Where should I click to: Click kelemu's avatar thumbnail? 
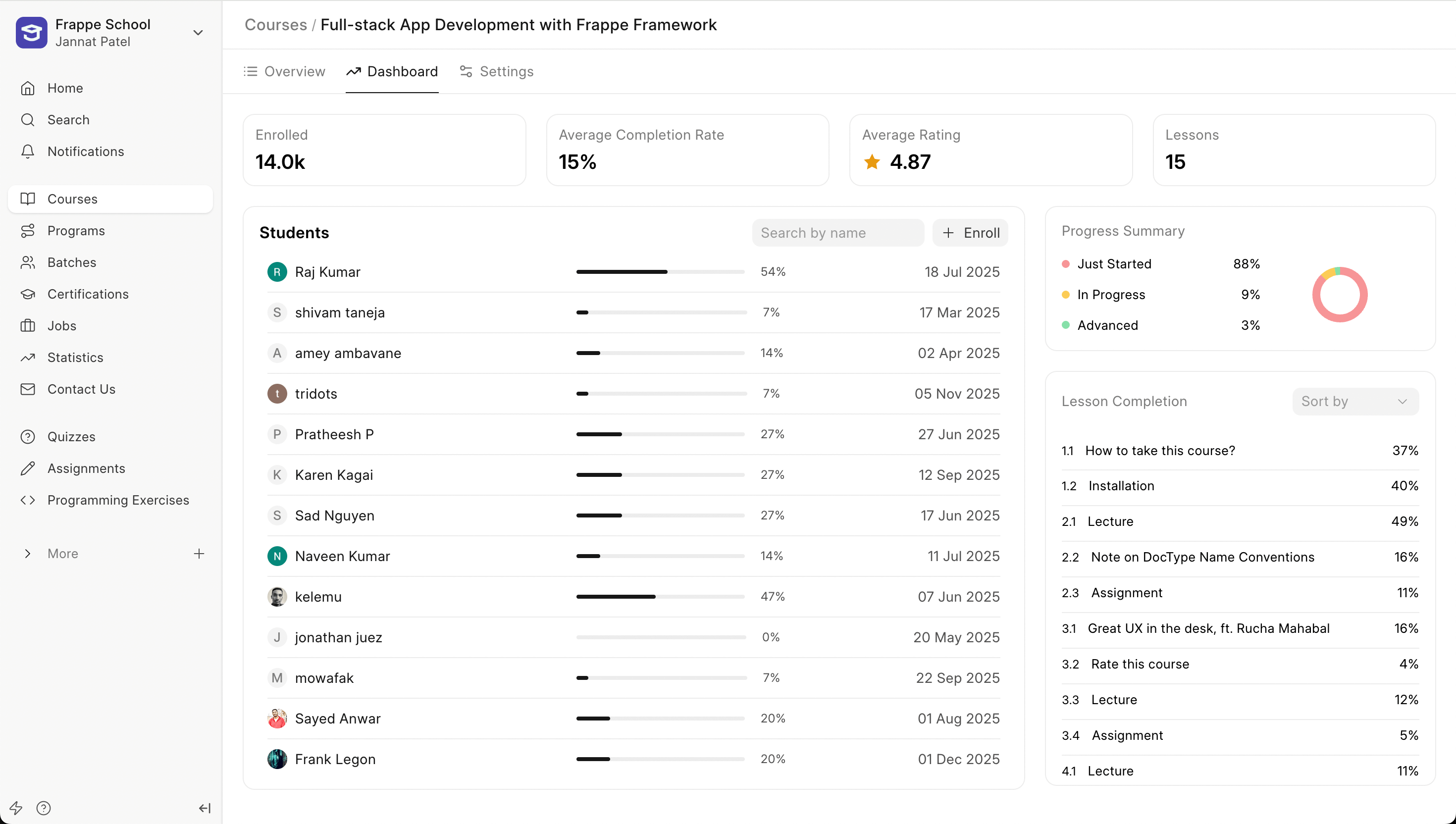(x=277, y=597)
